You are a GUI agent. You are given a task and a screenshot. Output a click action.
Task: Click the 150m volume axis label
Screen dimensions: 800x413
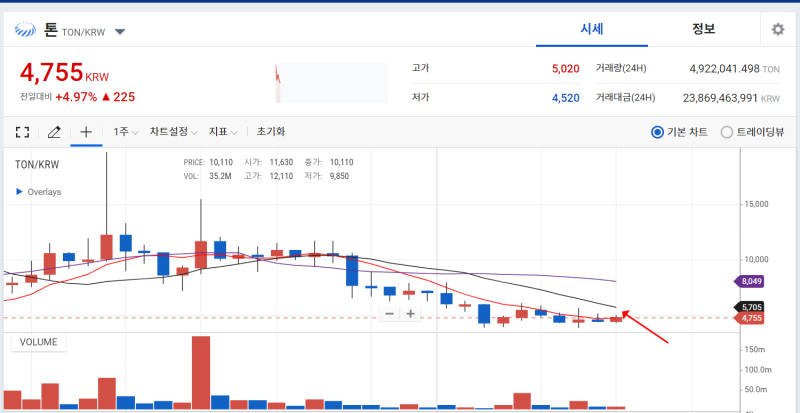[x=755, y=350]
